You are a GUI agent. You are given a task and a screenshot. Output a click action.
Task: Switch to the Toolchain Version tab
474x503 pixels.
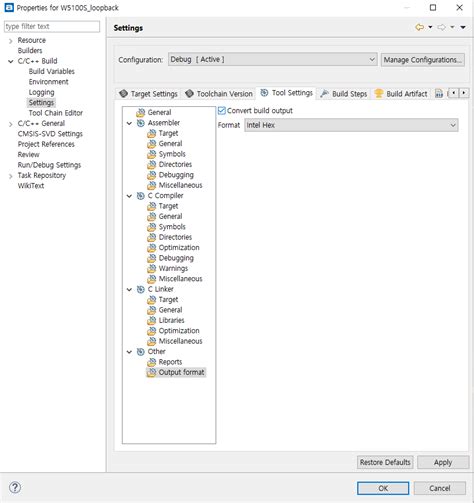(219, 94)
